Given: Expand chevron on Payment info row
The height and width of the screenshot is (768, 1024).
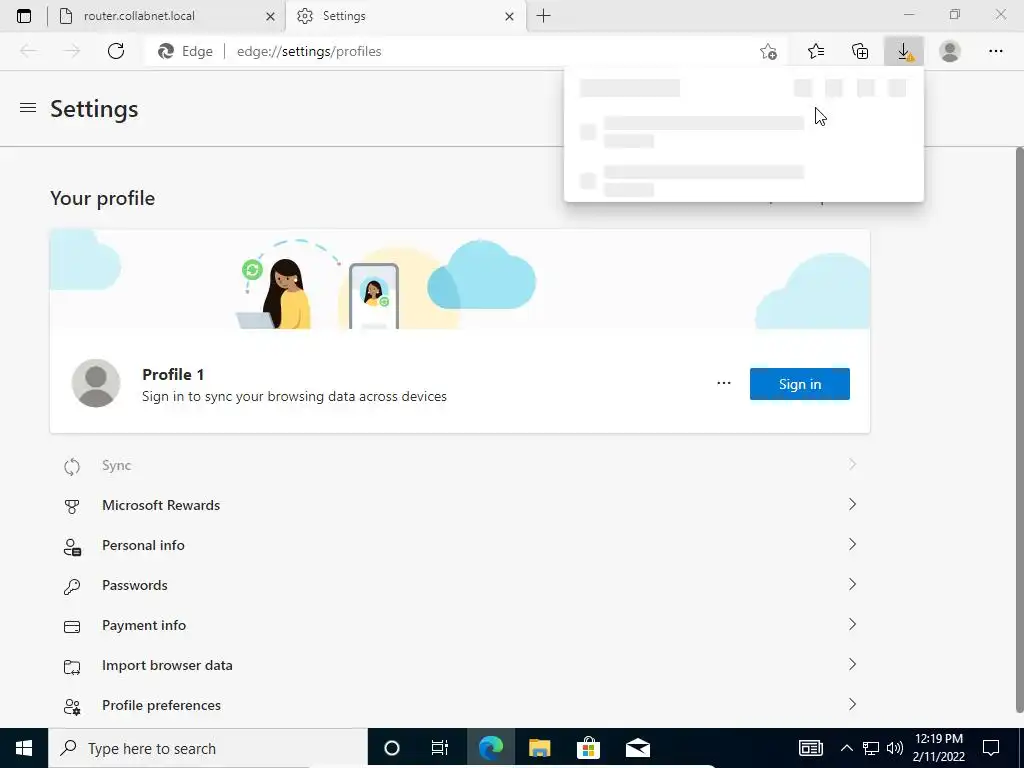Looking at the screenshot, I should (x=852, y=624).
